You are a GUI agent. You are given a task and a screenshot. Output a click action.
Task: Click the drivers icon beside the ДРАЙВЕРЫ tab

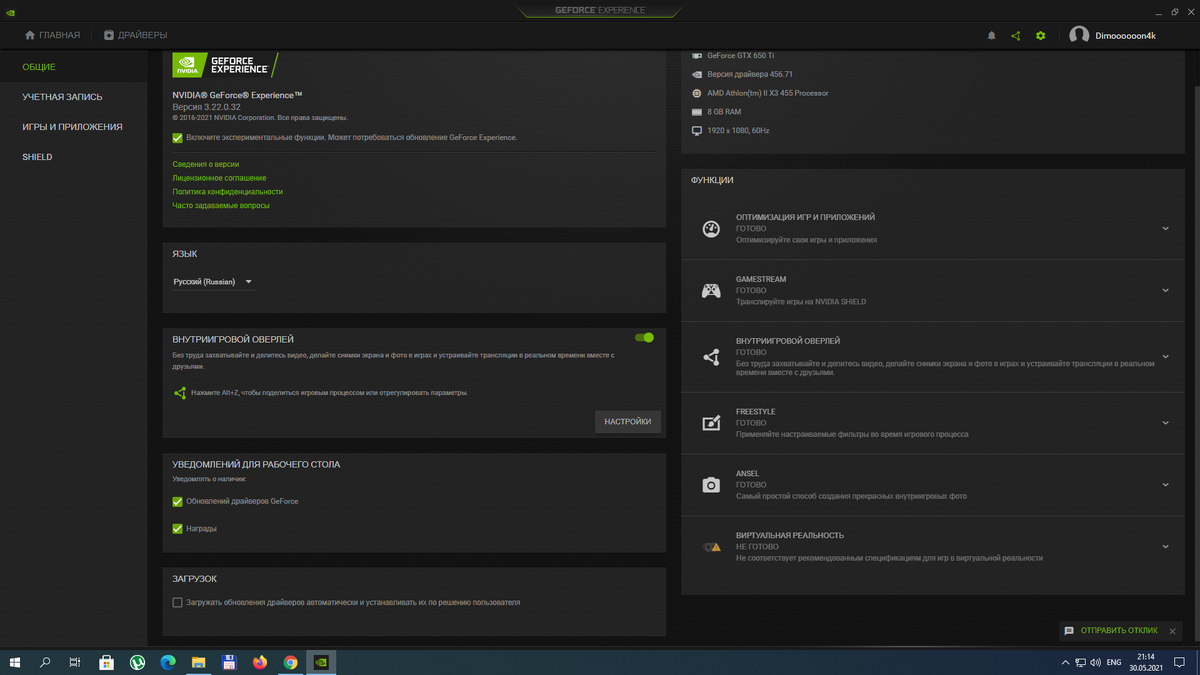pos(108,35)
